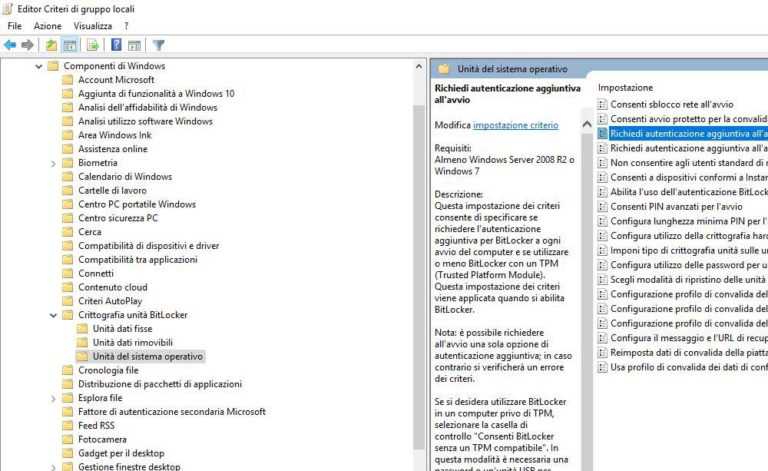The image size is (768, 471).
Task: Select Area Windows Ink folder
Action: tap(115, 135)
